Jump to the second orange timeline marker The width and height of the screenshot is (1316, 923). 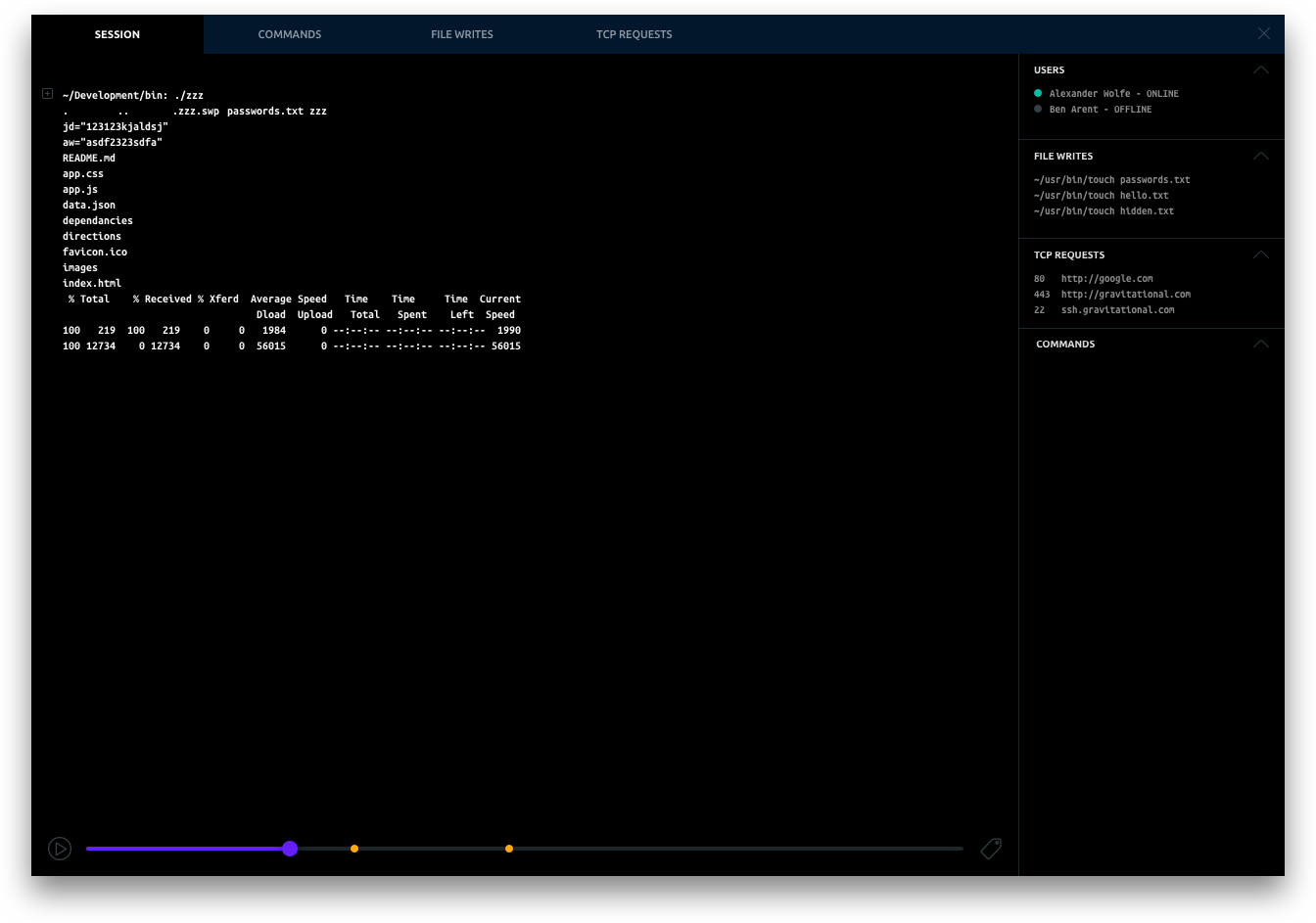(x=509, y=849)
